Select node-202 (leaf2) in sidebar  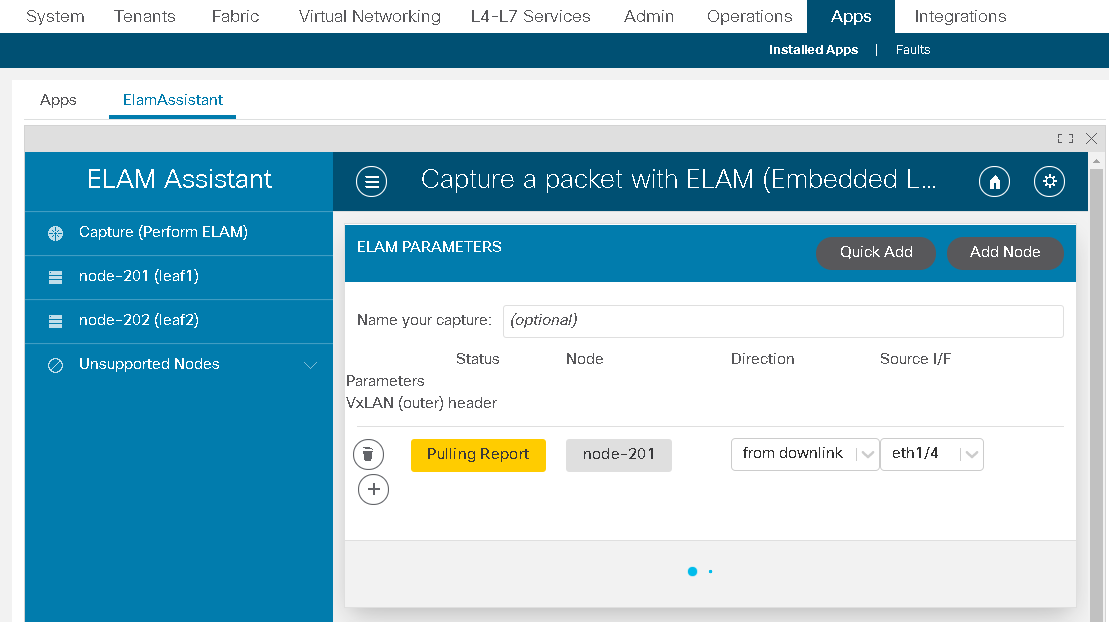click(179, 321)
